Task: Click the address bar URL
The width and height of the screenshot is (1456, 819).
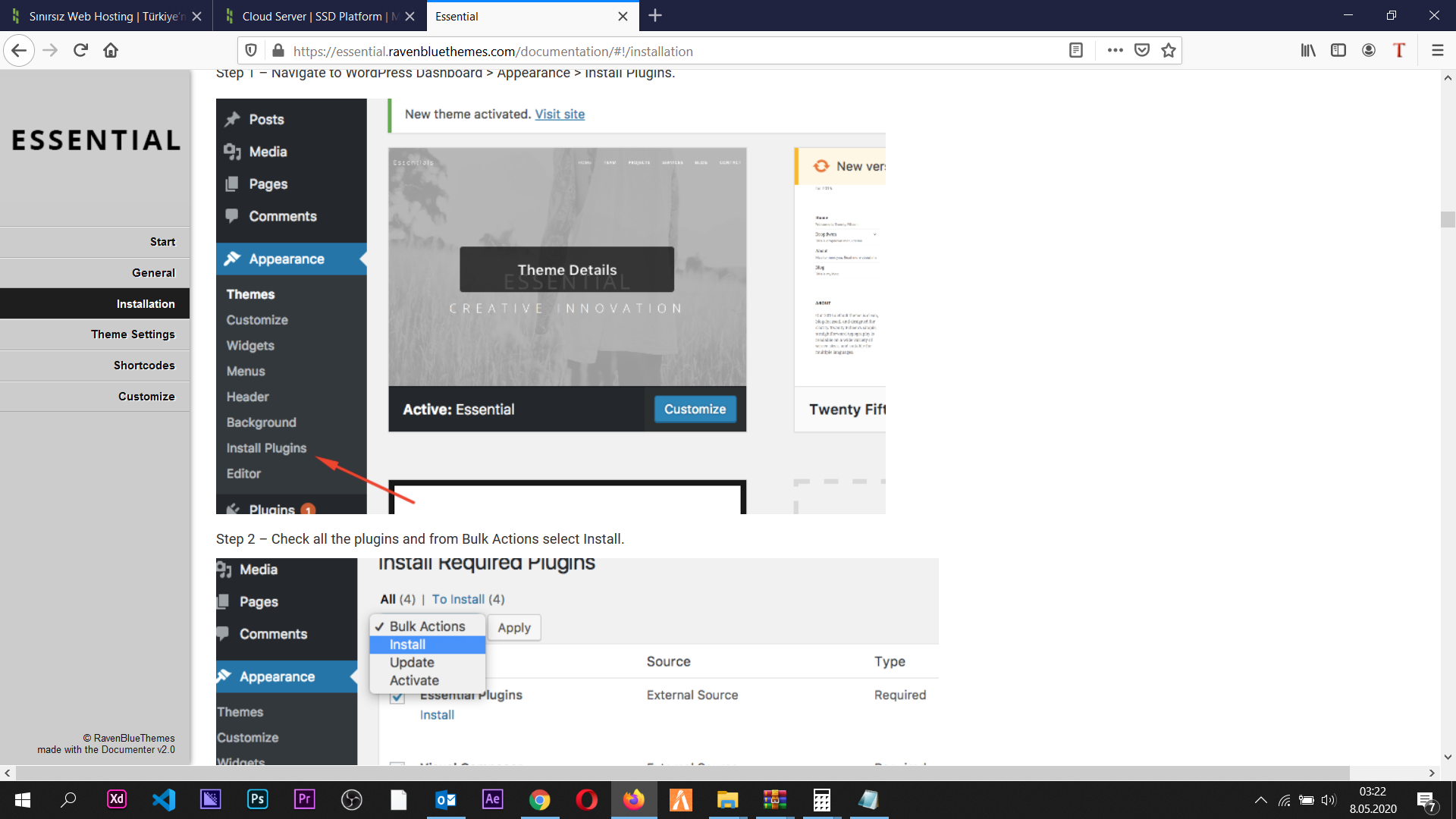Action: 493,52
